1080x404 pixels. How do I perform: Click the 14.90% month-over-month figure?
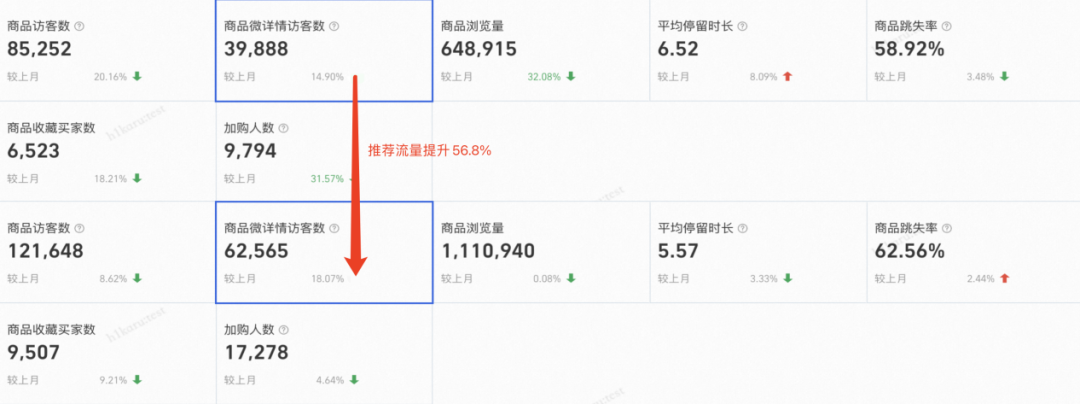click(x=327, y=77)
